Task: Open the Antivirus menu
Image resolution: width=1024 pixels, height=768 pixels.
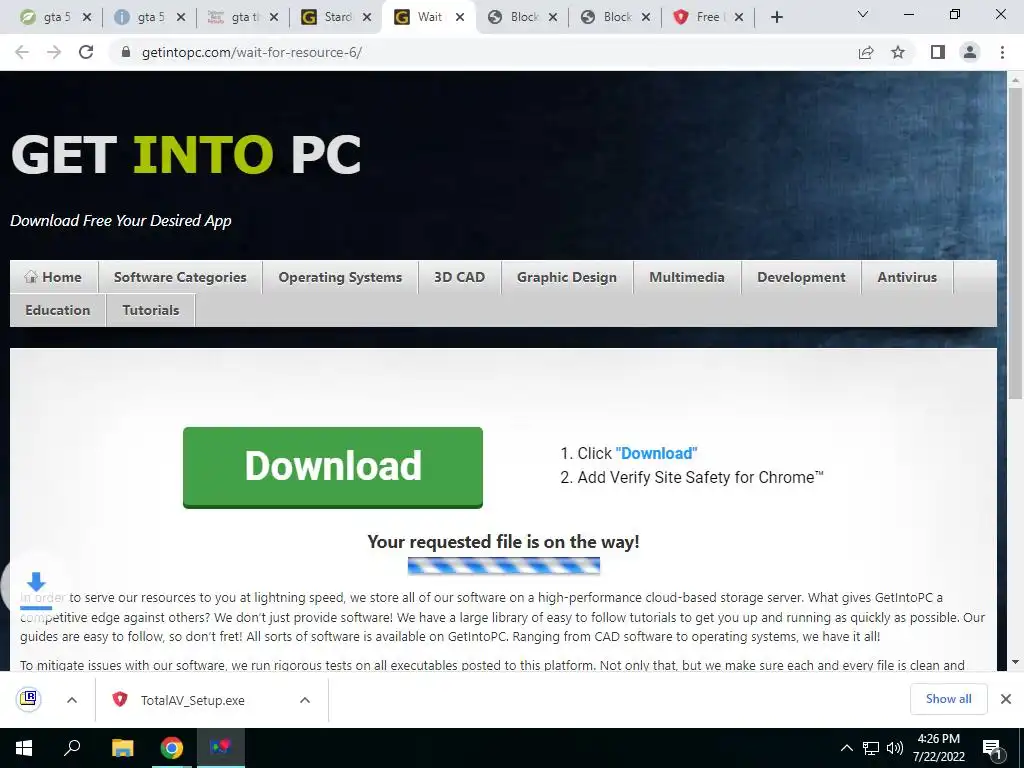Action: coord(907,277)
